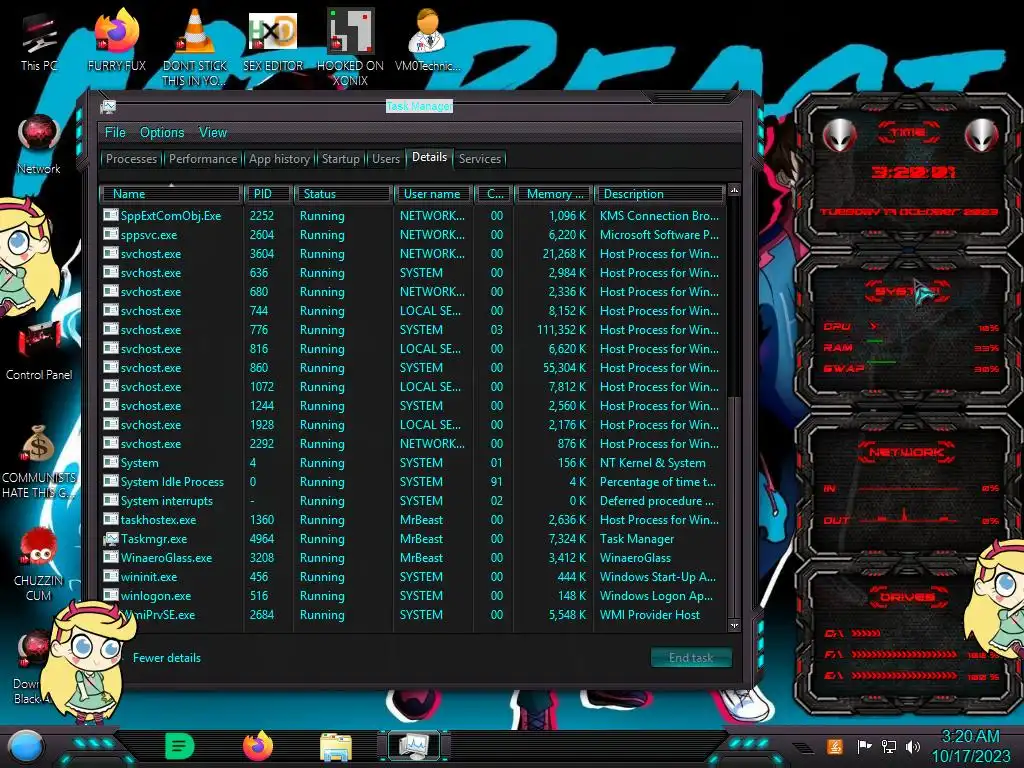The image size is (1024, 768).
Task: Select the WinaeroGlass.exe process row
Action: [412, 558]
